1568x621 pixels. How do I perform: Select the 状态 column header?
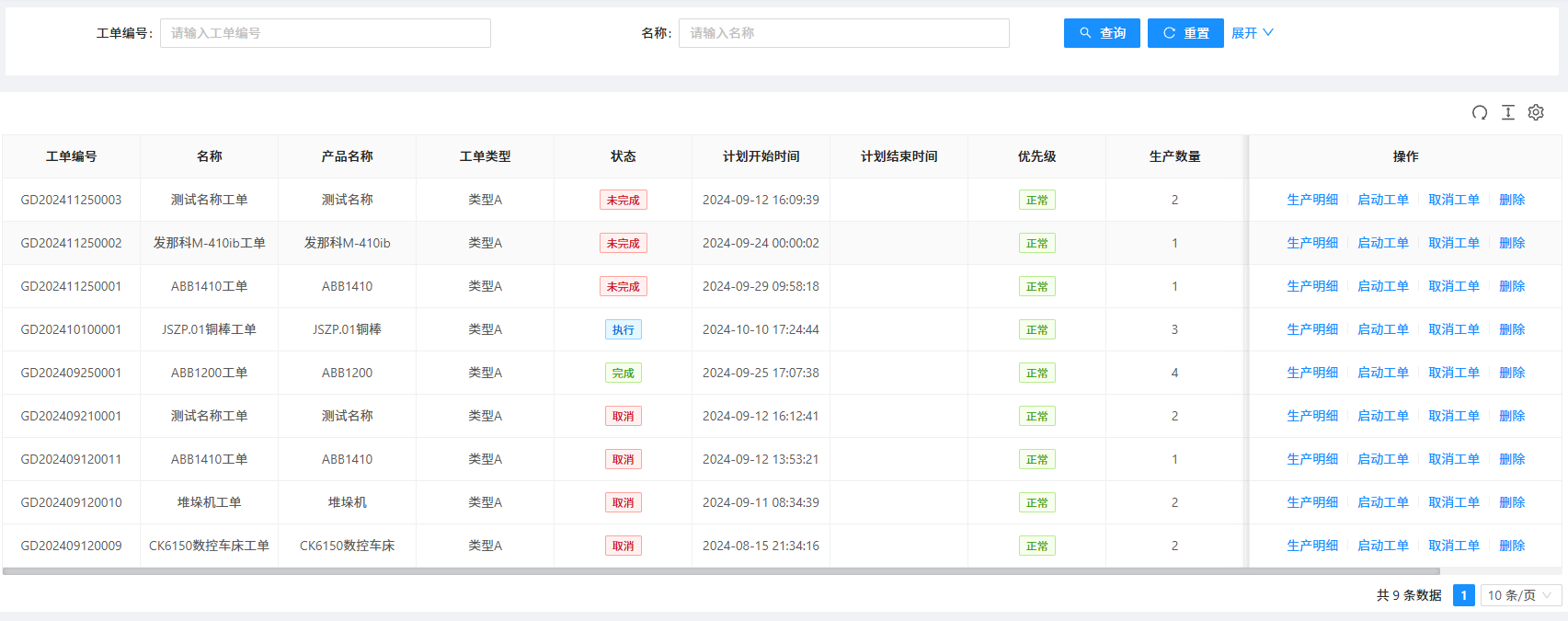pos(624,156)
